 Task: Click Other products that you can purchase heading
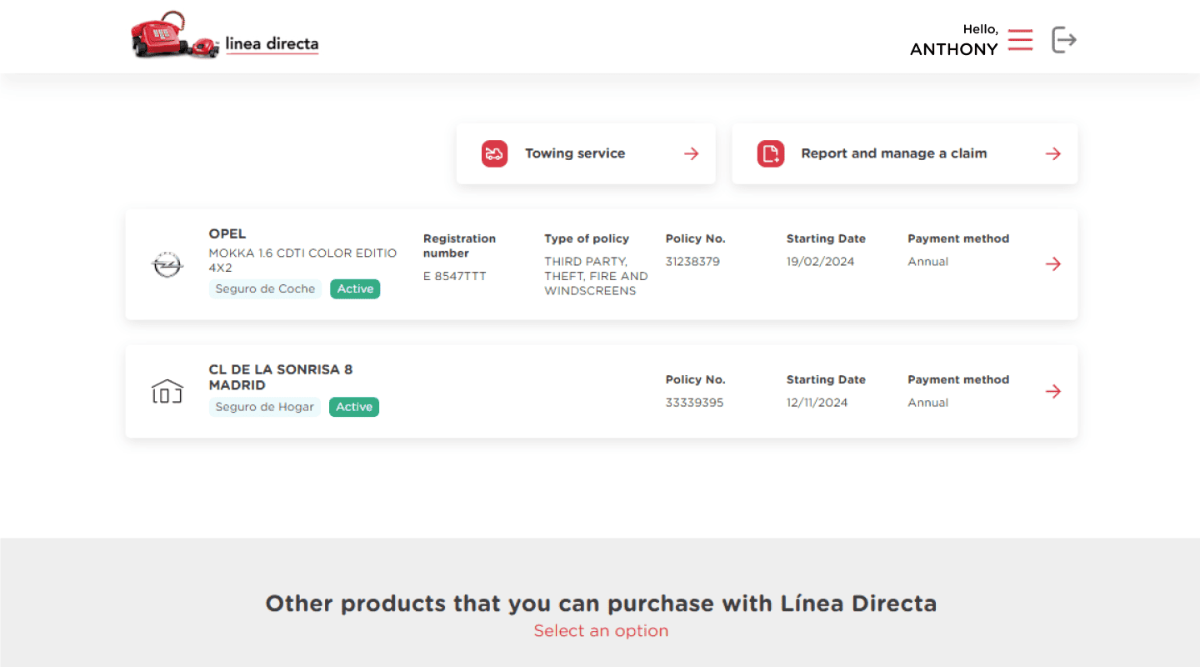601,604
